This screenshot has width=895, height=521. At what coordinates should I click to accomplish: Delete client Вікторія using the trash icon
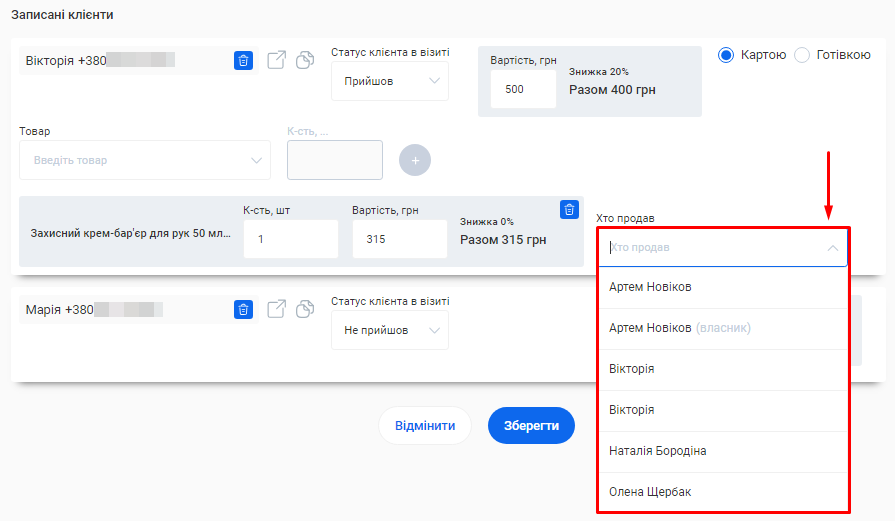pos(243,61)
